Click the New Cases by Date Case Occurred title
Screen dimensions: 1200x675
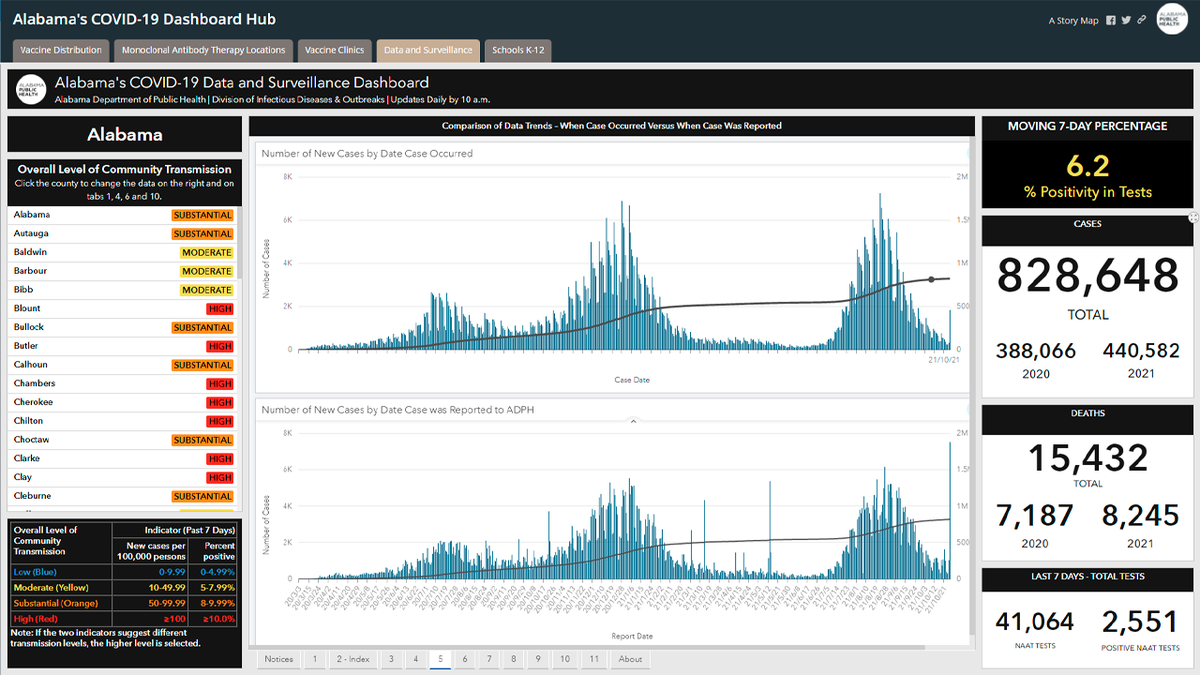[x=367, y=154]
